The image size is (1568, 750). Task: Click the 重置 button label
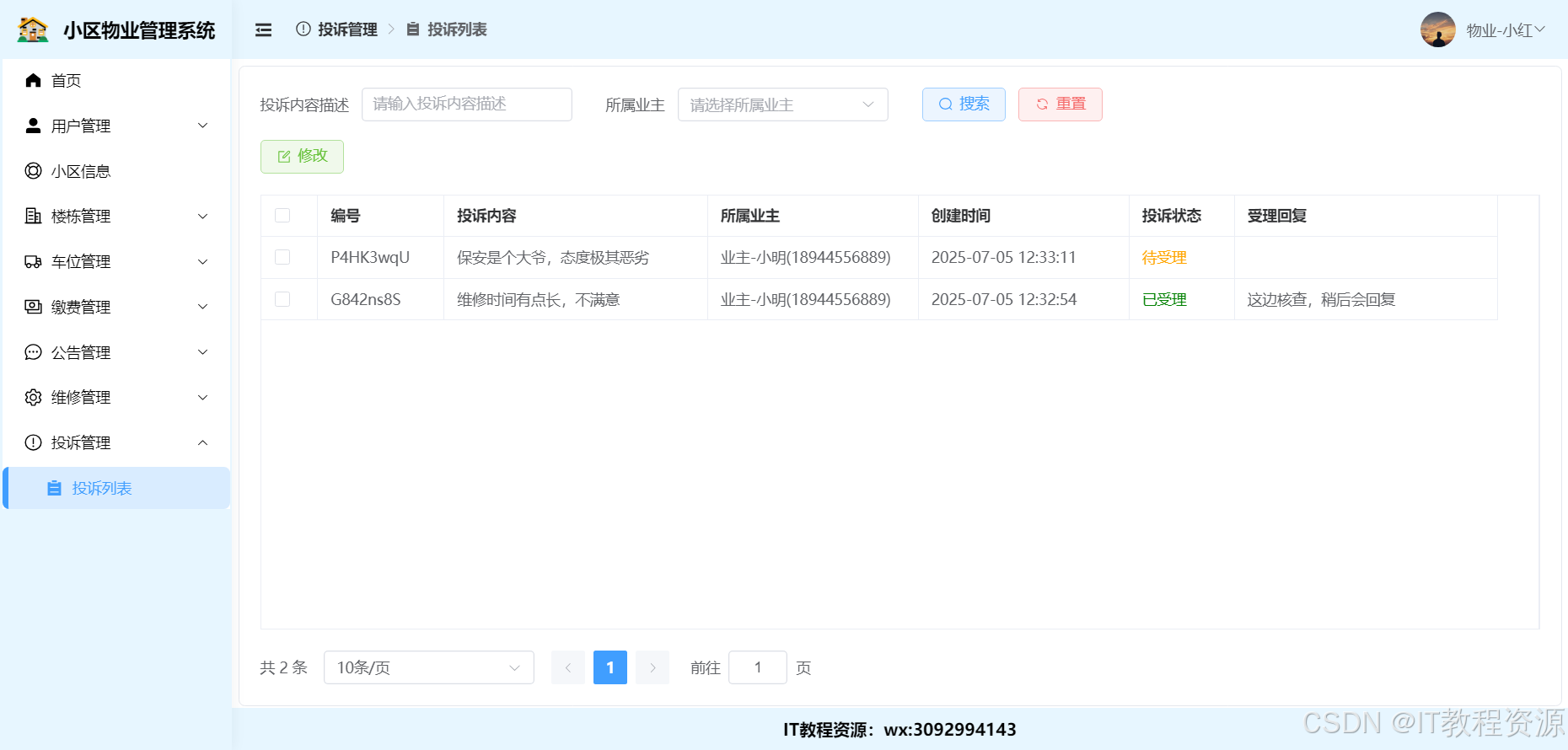click(x=1071, y=104)
